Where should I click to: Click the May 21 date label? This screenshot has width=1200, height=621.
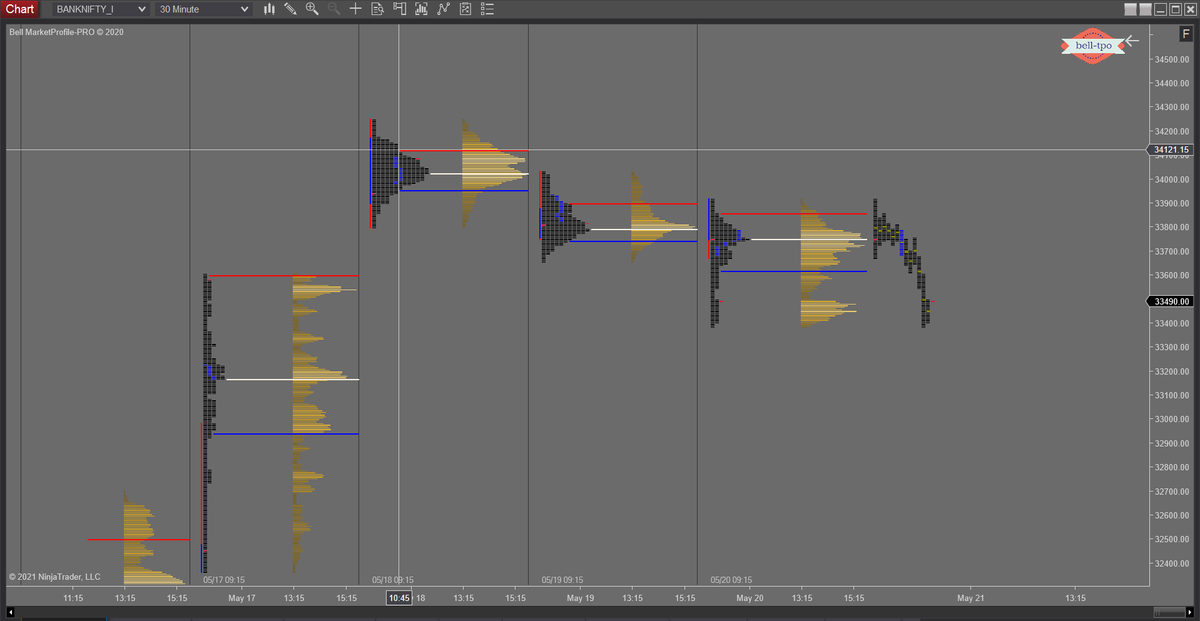coord(971,598)
